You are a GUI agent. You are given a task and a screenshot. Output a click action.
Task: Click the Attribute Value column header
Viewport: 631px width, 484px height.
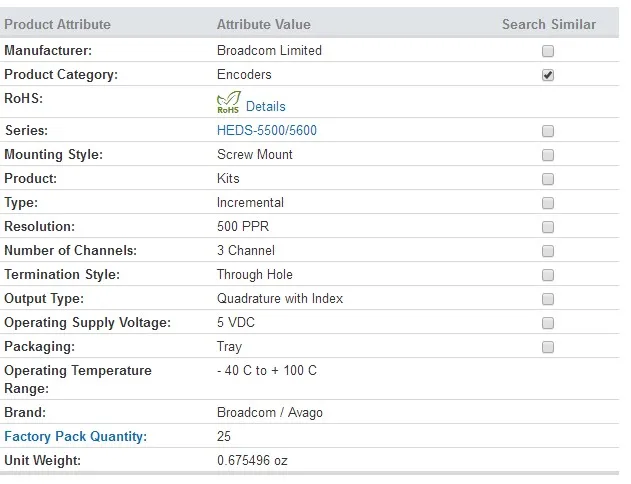pos(264,25)
